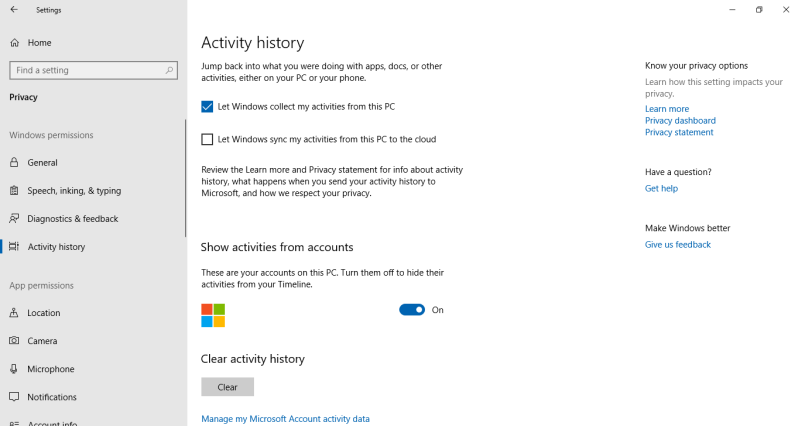Open Speech, inking, & typing settings
The width and height of the screenshot is (800, 426).
74,191
